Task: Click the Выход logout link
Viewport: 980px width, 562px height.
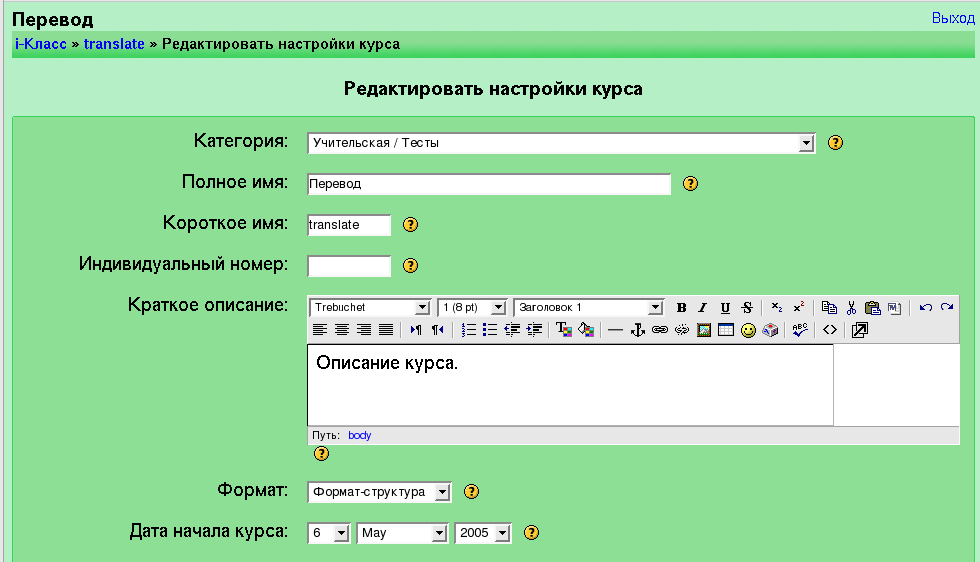Action: point(952,18)
